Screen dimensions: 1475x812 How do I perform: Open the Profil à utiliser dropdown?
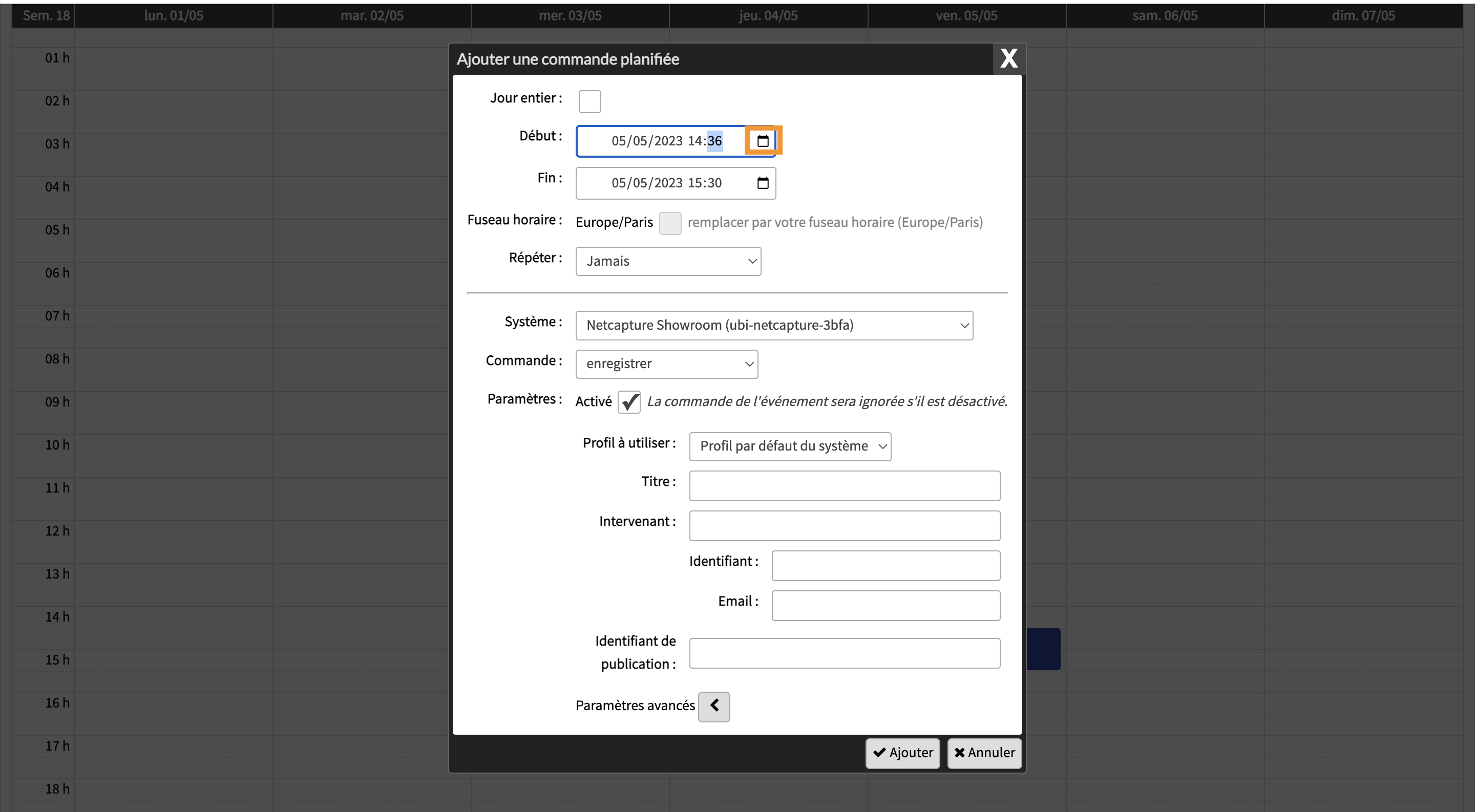click(x=790, y=446)
